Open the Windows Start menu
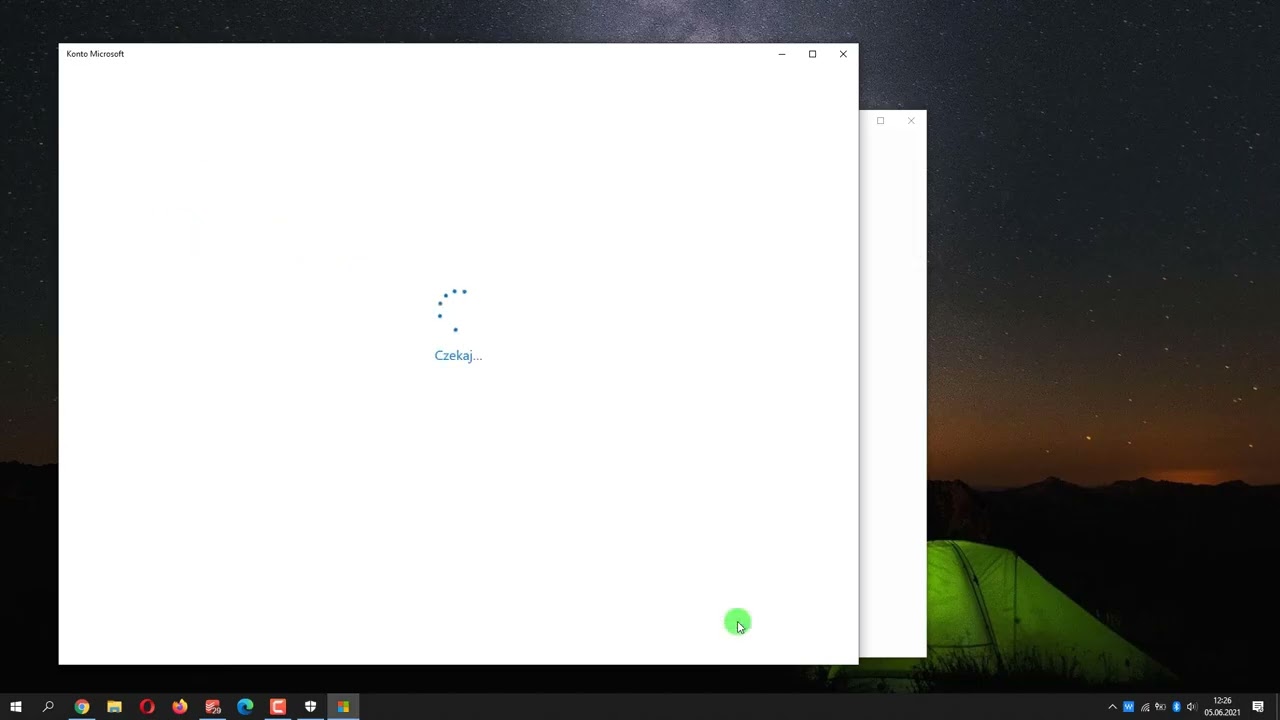Viewport: 1280px width, 720px height. 16,707
